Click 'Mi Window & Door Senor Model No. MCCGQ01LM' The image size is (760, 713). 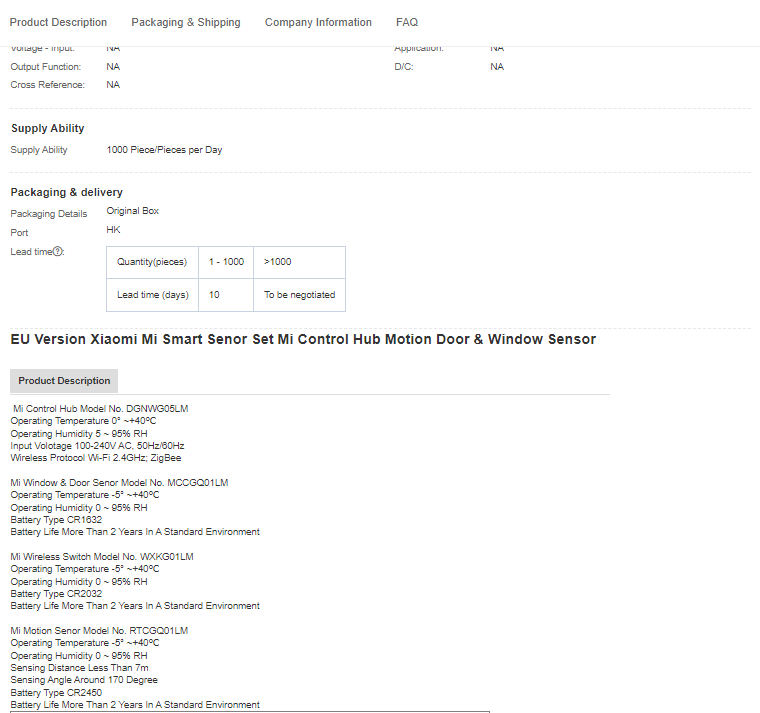tap(119, 483)
